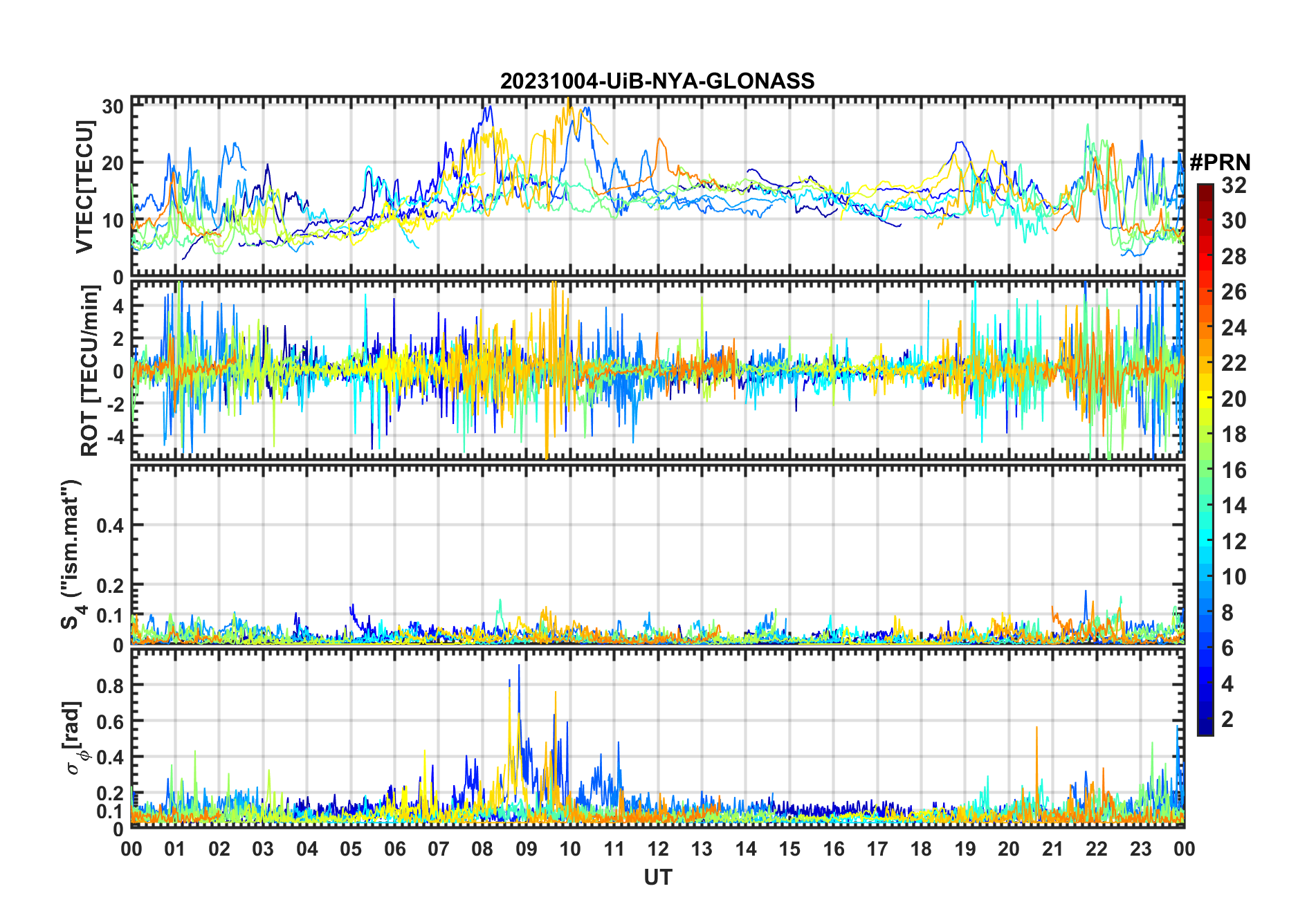
Task: Click the UT x-axis label
Action: [x=657, y=877]
